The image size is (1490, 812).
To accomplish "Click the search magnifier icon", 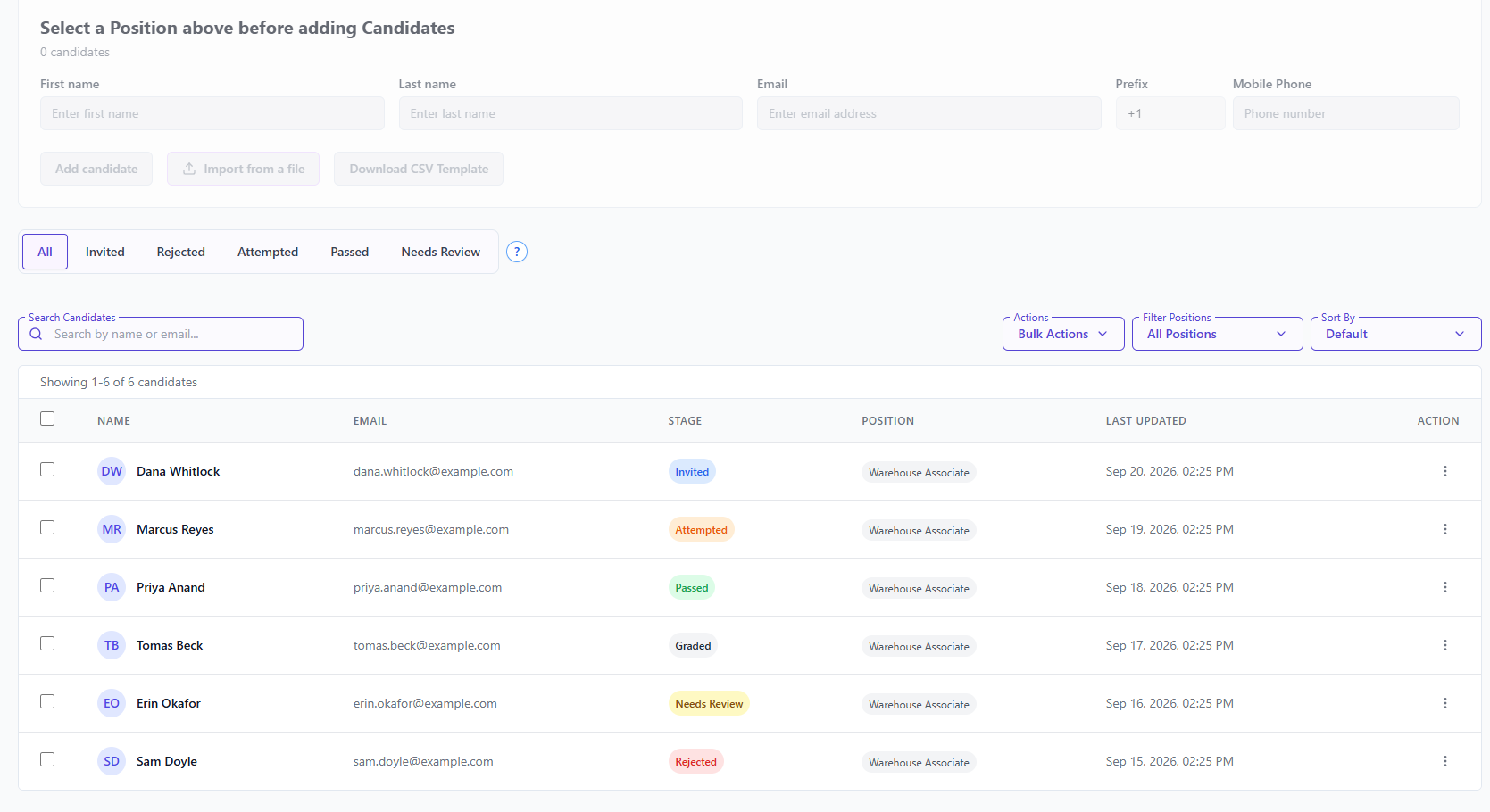I will click(x=37, y=334).
